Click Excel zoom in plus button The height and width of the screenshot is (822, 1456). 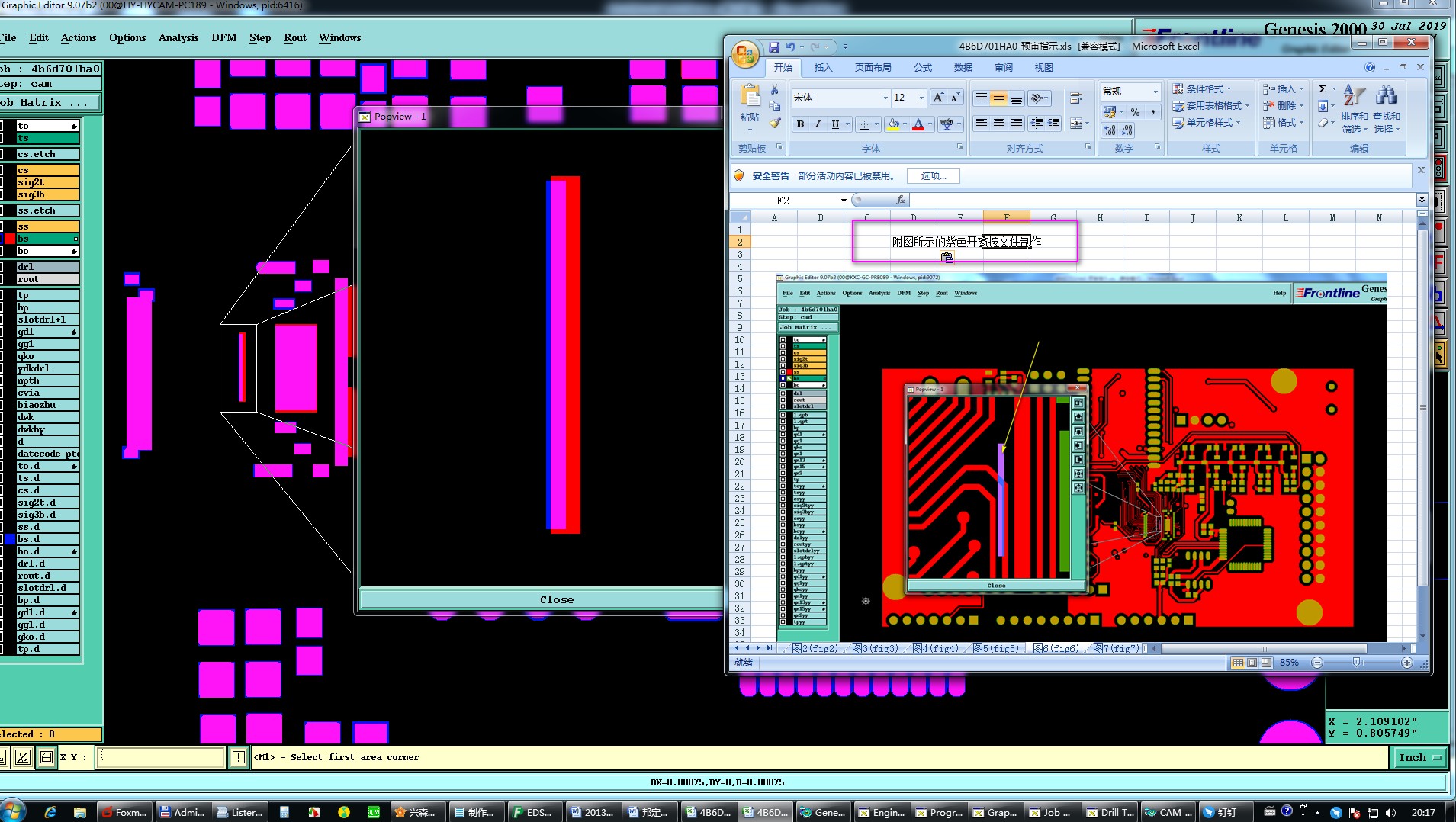click(x=1407, y=663)
